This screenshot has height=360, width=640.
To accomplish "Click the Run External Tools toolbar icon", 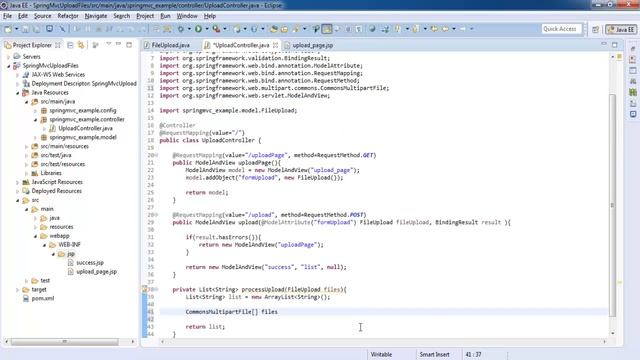I will coord(216,29).
